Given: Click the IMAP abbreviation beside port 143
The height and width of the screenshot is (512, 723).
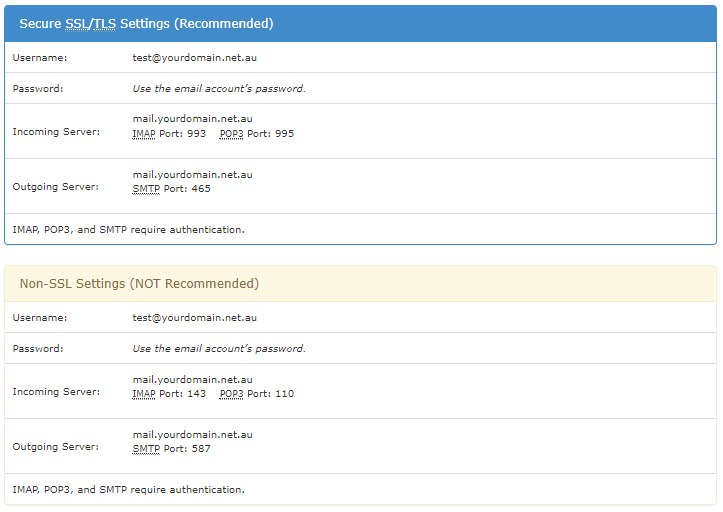Looking at the screenshot, I should [x=144, y=394].
